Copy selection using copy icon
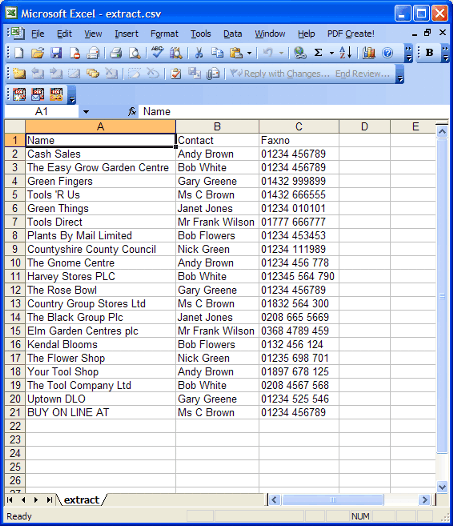Screen dimensions: 453x526 [217, 53]
